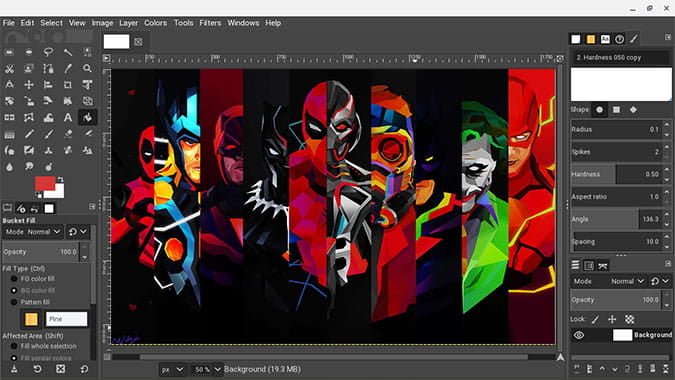This screenshot has width=675, height=380.
Task: Select the Zoom magnifier tool
Action: [x=87, y=68]
